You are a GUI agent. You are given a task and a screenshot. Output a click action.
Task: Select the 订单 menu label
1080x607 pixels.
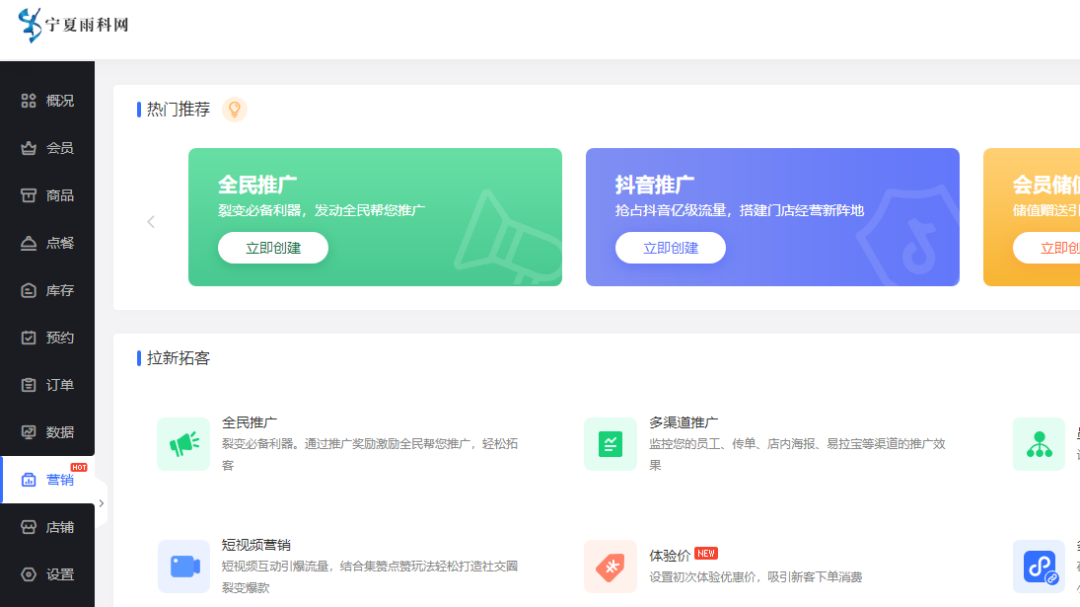click(x=60, y=385)
